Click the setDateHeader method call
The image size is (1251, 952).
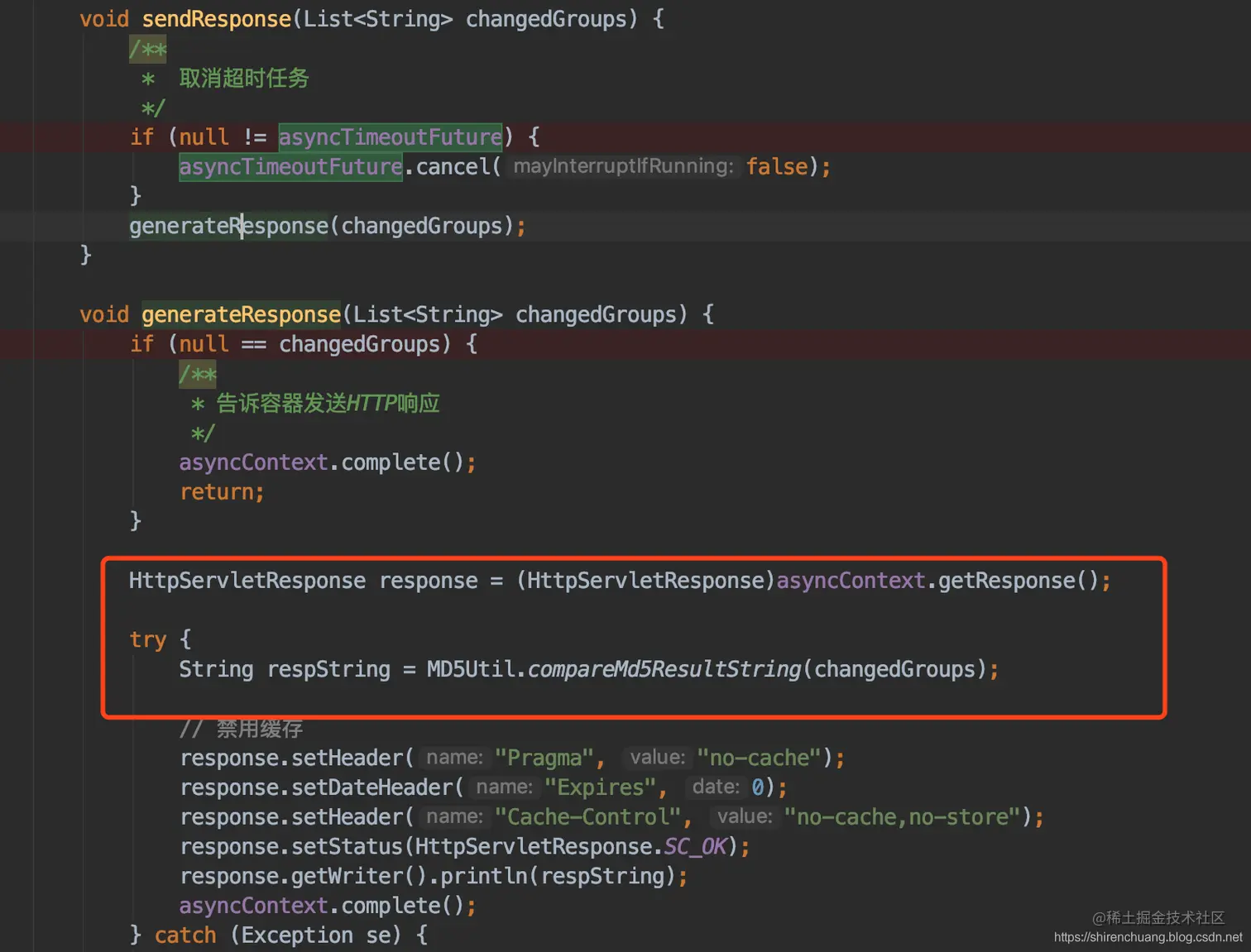click(x=371, y=787)
